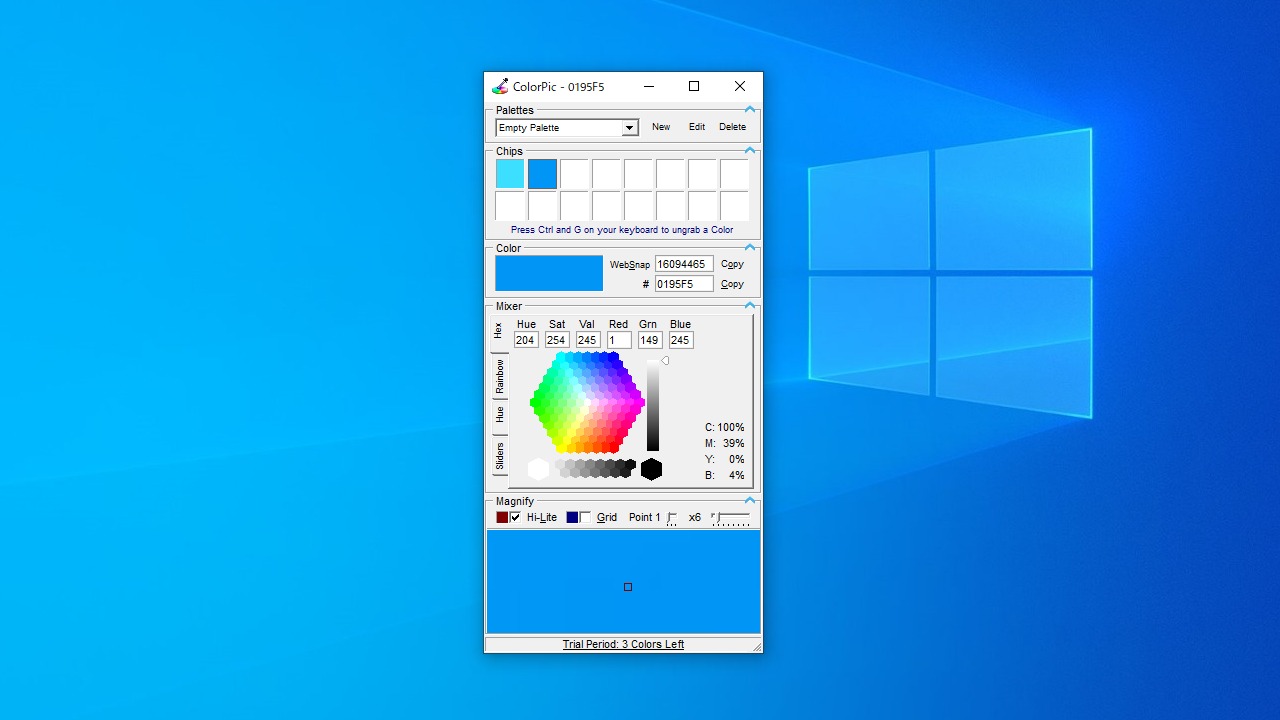Copy the hex color code
Viewport: 1280px width, 720px height.
[x=732, y=284]
